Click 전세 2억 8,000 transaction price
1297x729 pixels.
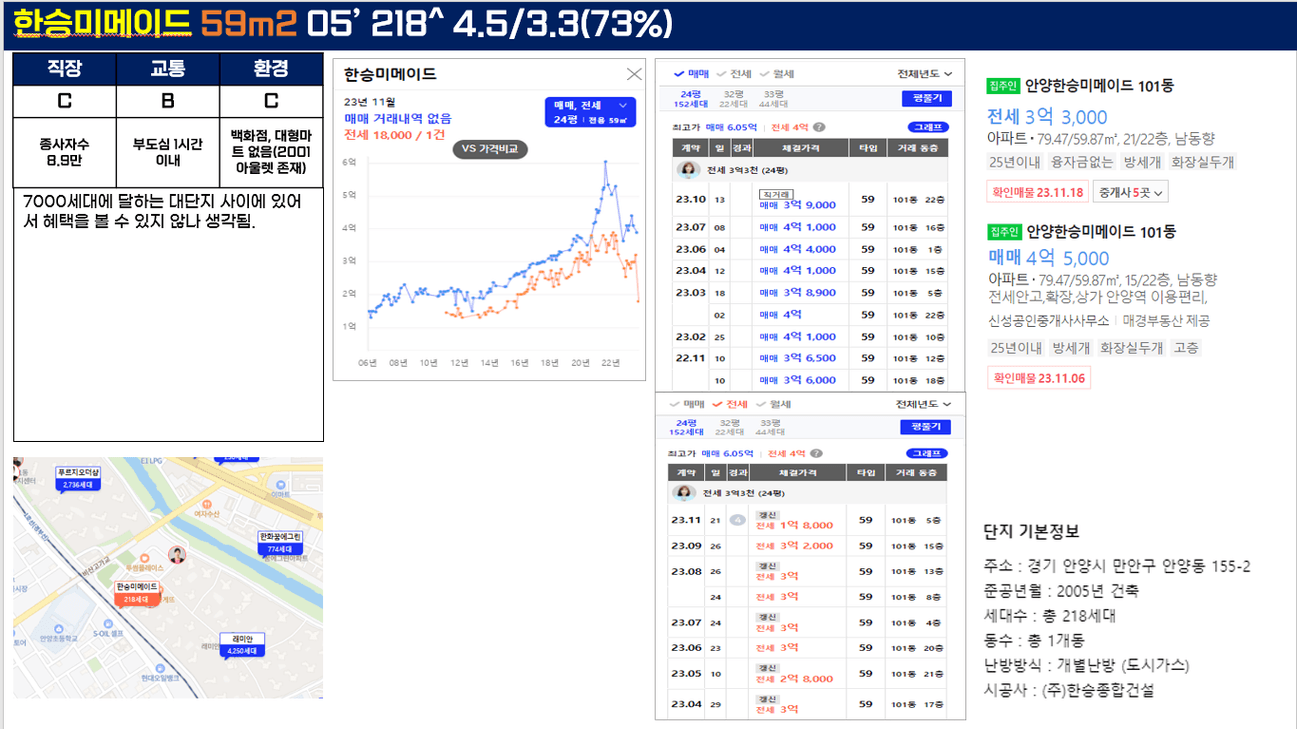794,679
